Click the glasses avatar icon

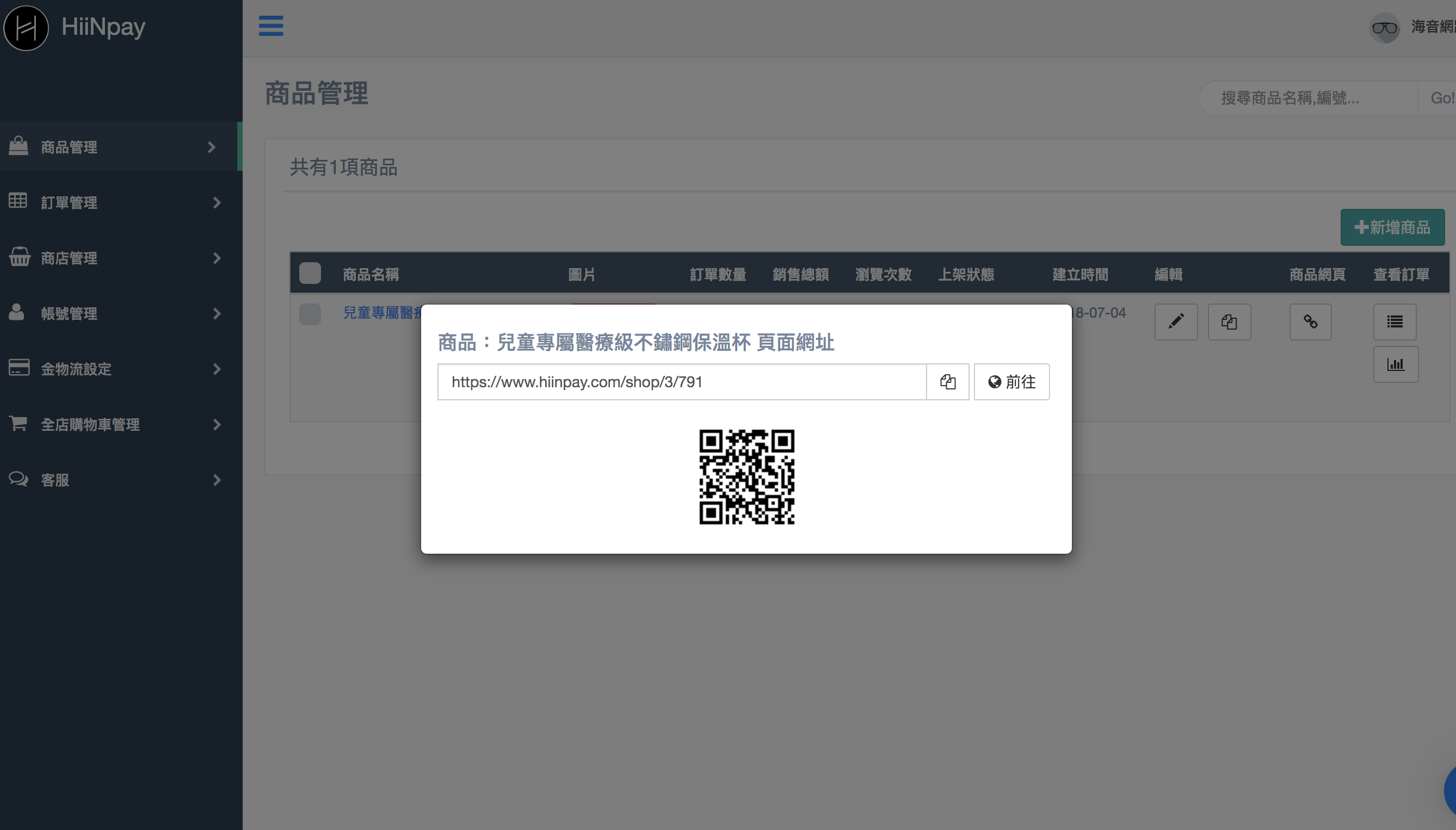coord(1384,28)
